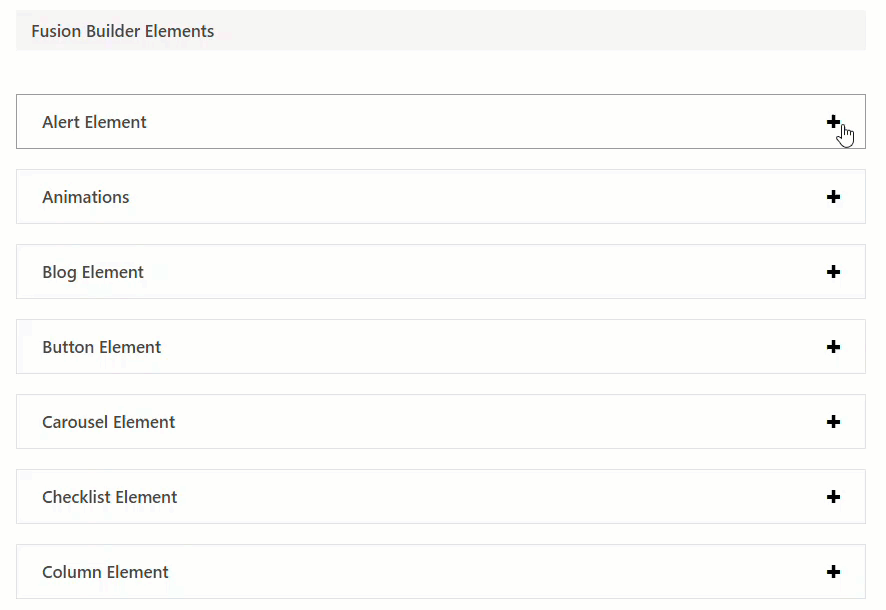Click the Fusion Builder Elements heading
This screenshot has height=610, width=886.
(x=123, y=31)
